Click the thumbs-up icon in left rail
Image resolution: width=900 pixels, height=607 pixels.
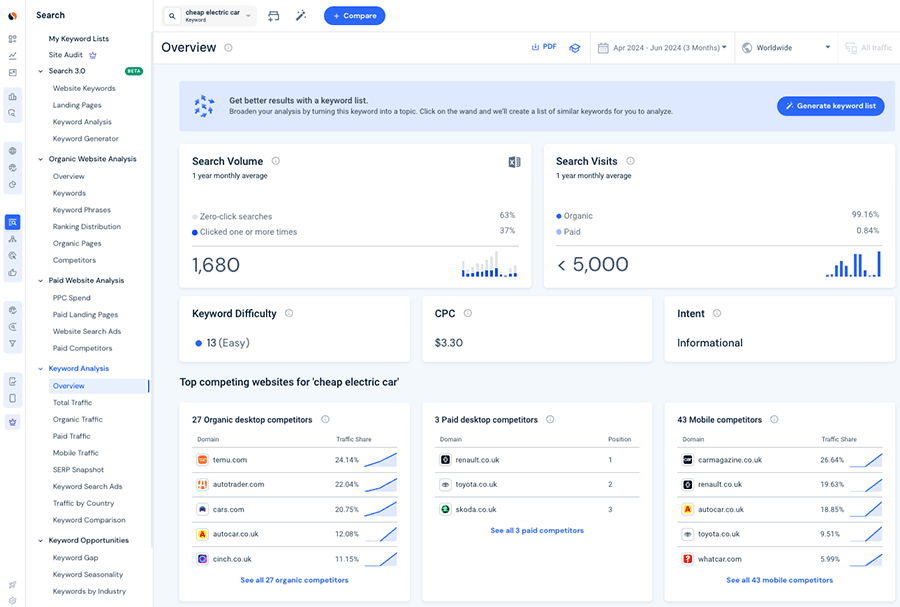tap(13, 273)
